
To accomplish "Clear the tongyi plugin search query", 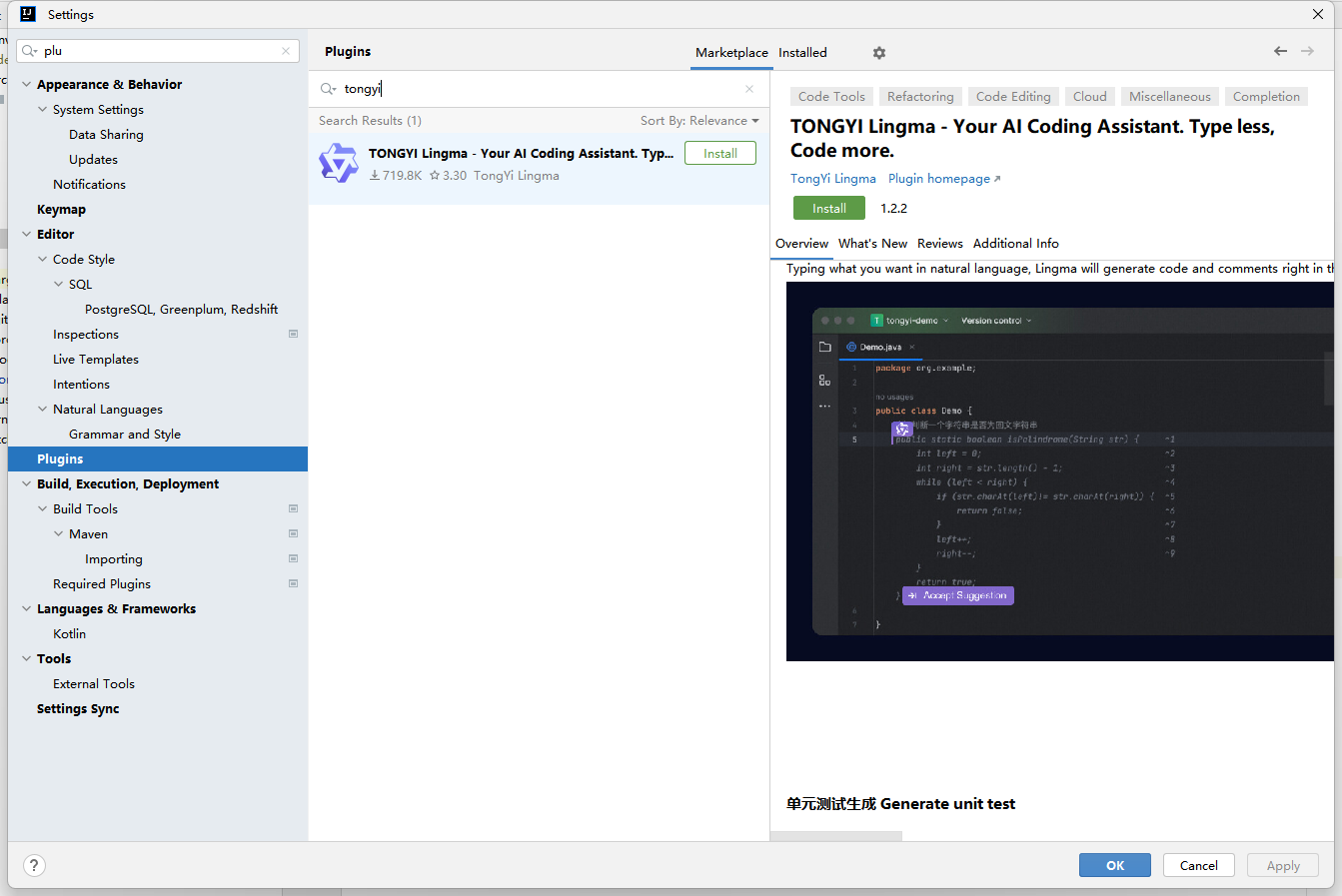I will [749, 89].
